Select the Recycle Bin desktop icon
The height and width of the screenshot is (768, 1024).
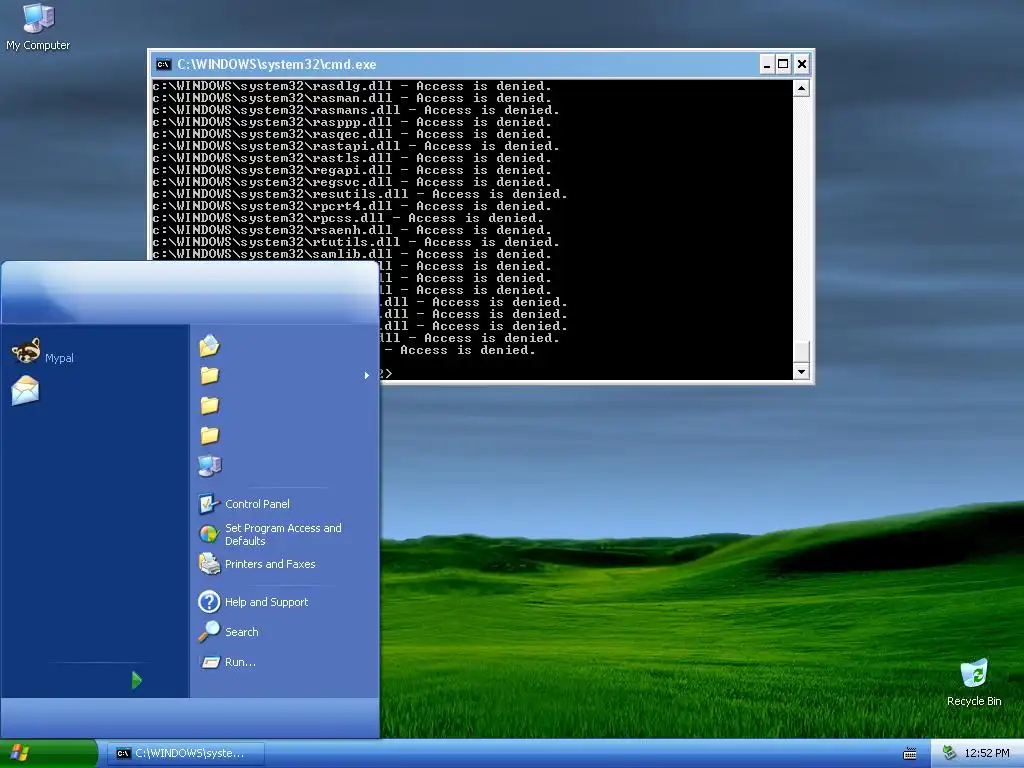pos(974,682)
